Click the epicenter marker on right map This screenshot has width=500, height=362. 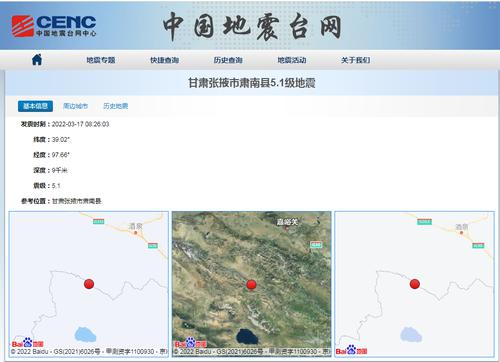[x=415, y=284]
